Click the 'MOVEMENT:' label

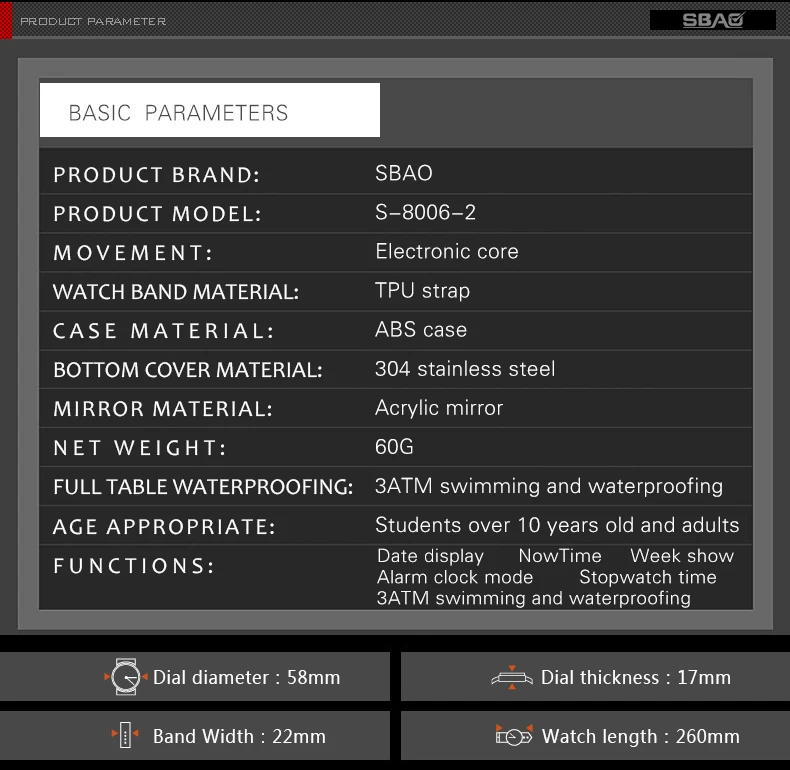[x=133, y=252]
